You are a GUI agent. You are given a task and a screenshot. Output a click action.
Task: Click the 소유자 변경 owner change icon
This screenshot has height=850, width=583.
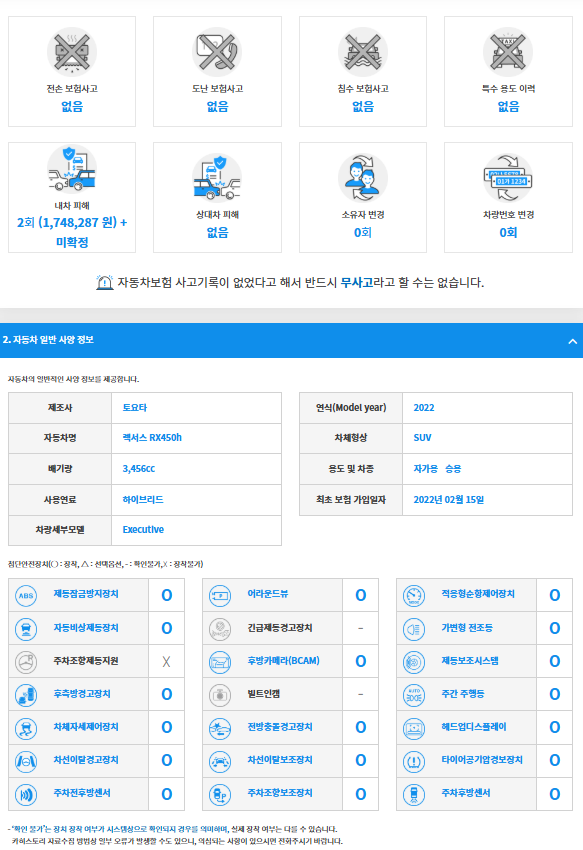(x=363, y=178)
